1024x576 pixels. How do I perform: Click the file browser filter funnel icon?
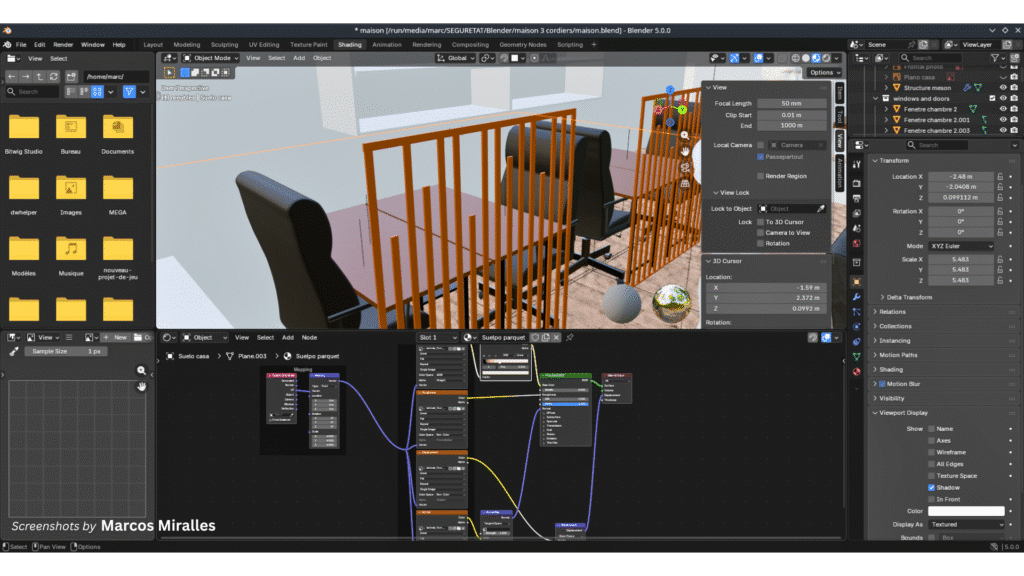[x=128, y=92]
